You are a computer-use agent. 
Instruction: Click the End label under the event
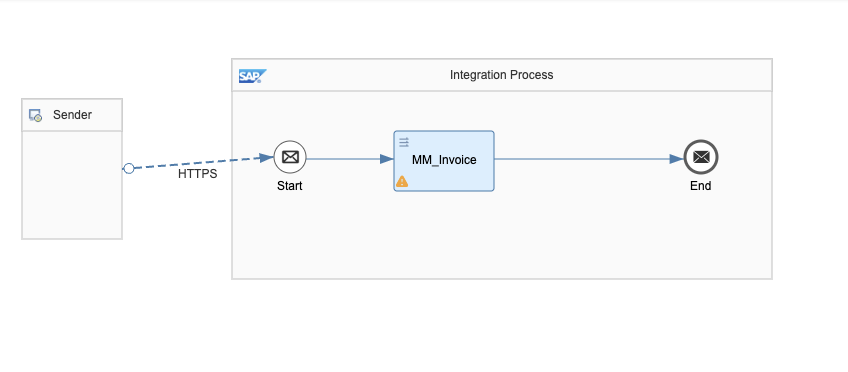point(701,186)
